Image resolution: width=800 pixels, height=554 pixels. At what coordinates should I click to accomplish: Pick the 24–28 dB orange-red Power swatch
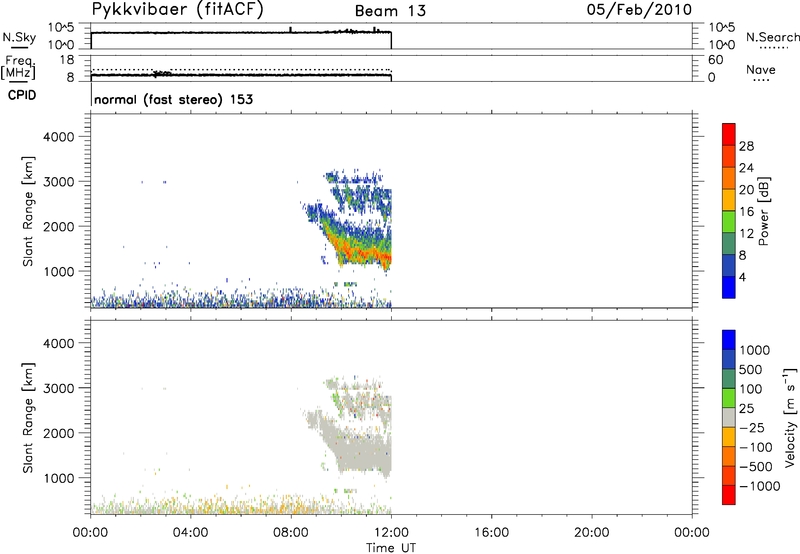pyautogui.click(x=729, y=156)
